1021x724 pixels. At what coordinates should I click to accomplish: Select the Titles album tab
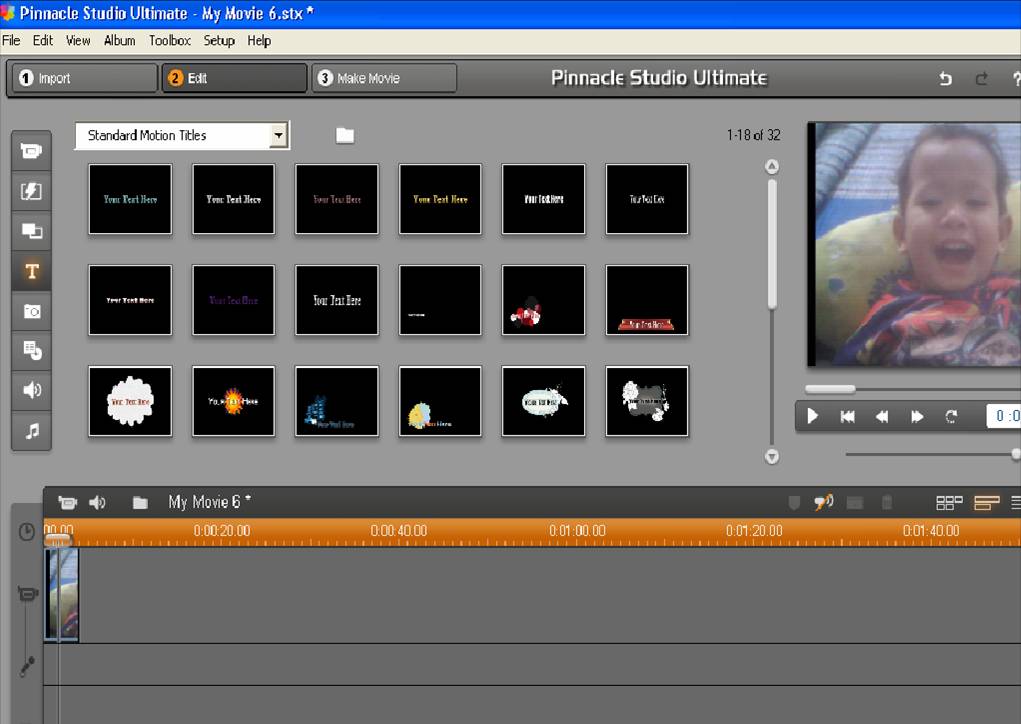click(x=31, y=271)
